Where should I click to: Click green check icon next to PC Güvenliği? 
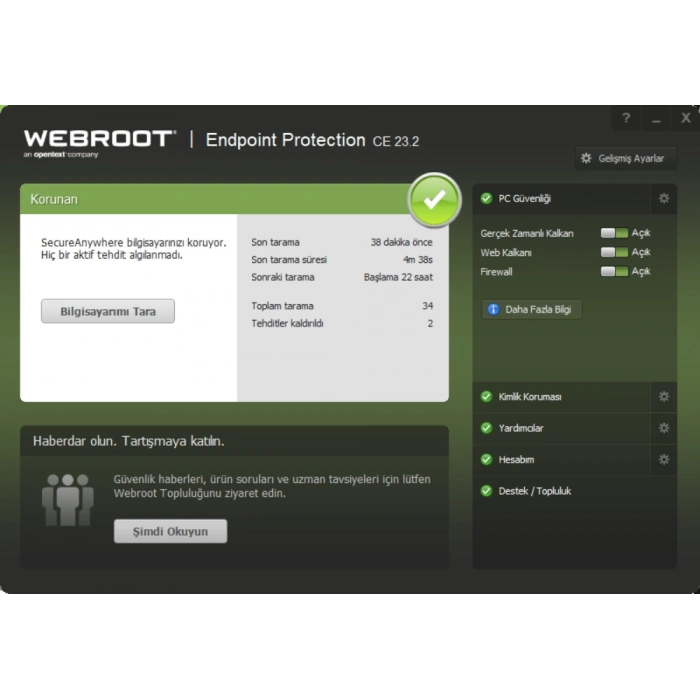[x=486, y=199]
